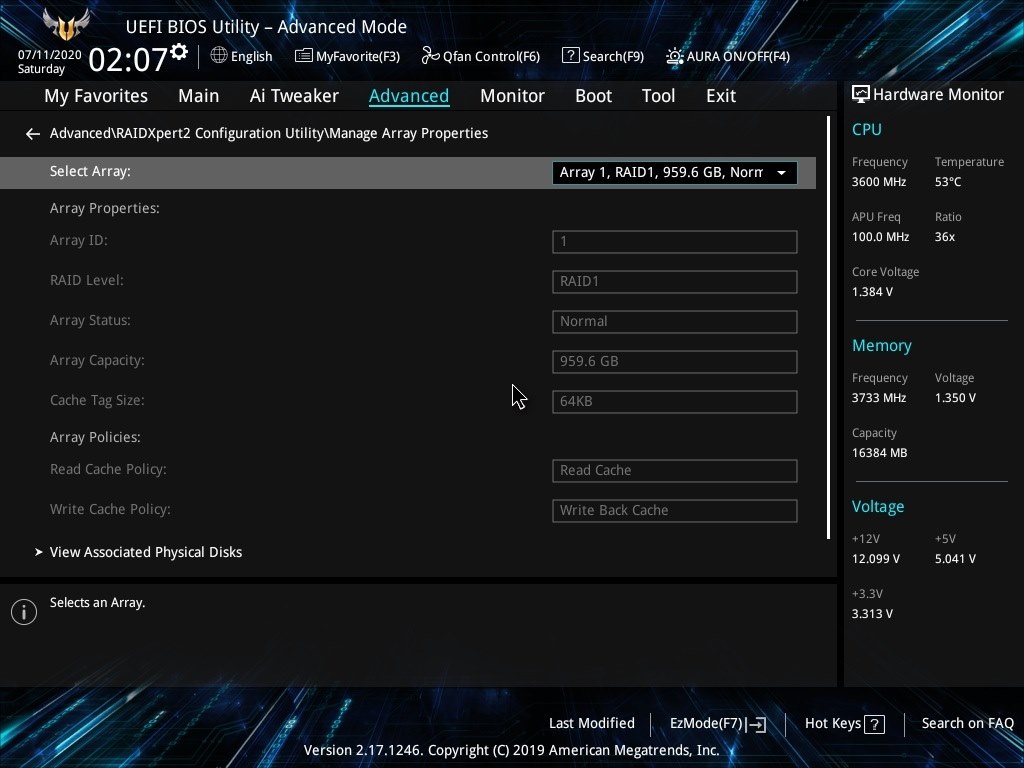The height and width of the screenshot is (768, 1024).
Task: Click the date 07/11/2020
Action: tap(50, 55)
